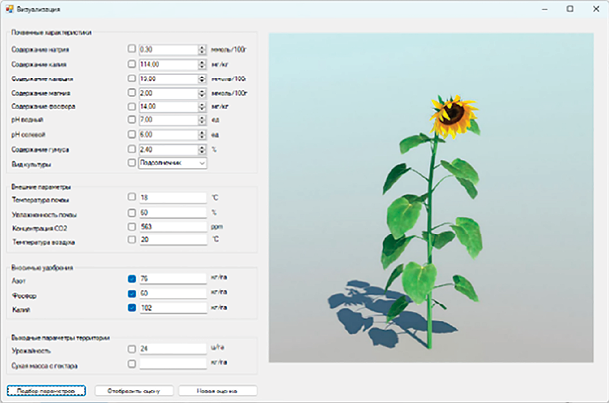This screenshot has height=403, width=609.
Task: Click the Отобразить сцену button
Action: 135,391
